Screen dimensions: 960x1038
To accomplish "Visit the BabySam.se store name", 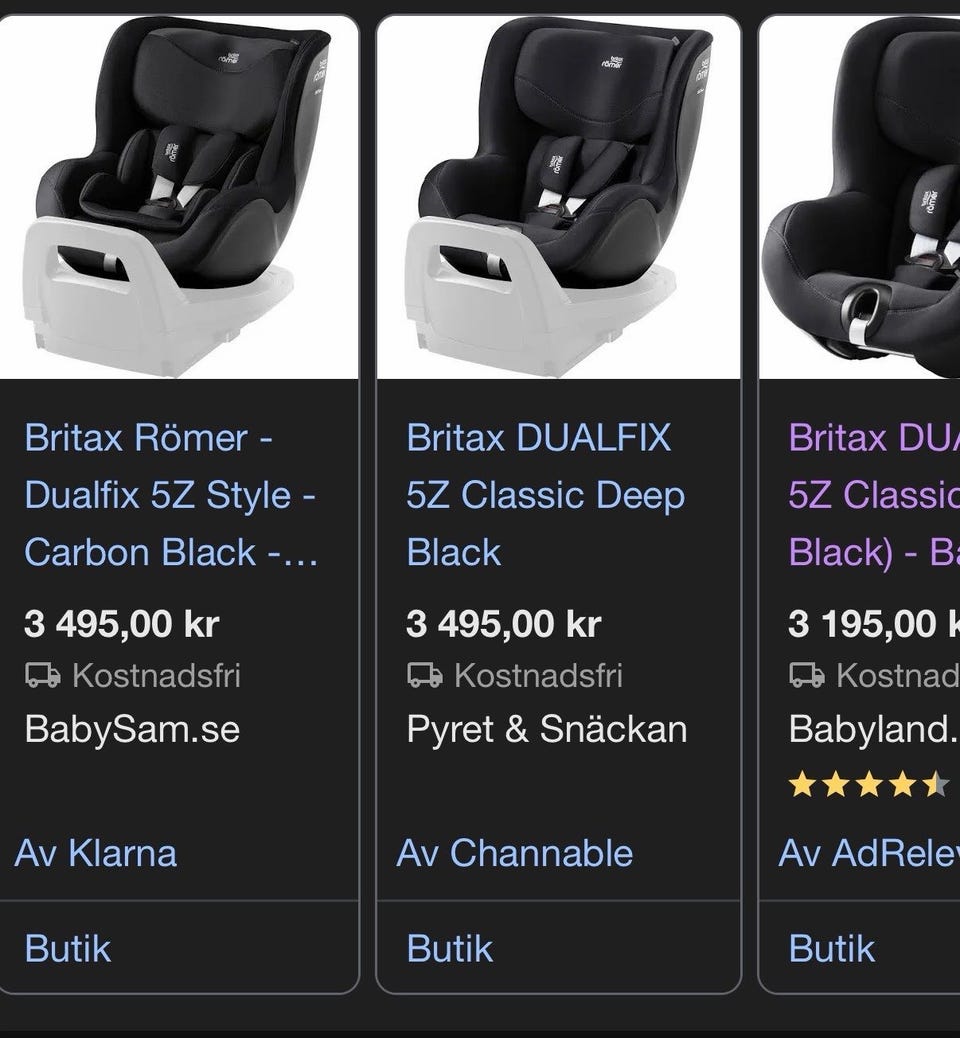I will [132, 729].
